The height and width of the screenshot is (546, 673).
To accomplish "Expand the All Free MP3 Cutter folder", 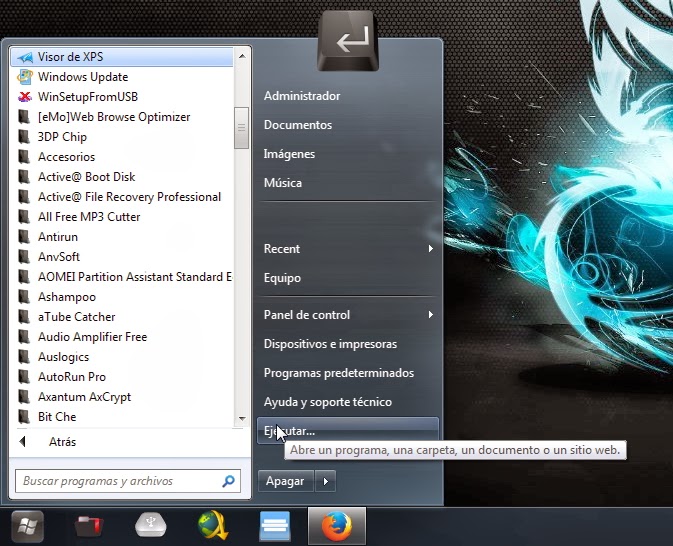I will coord(122,217).
